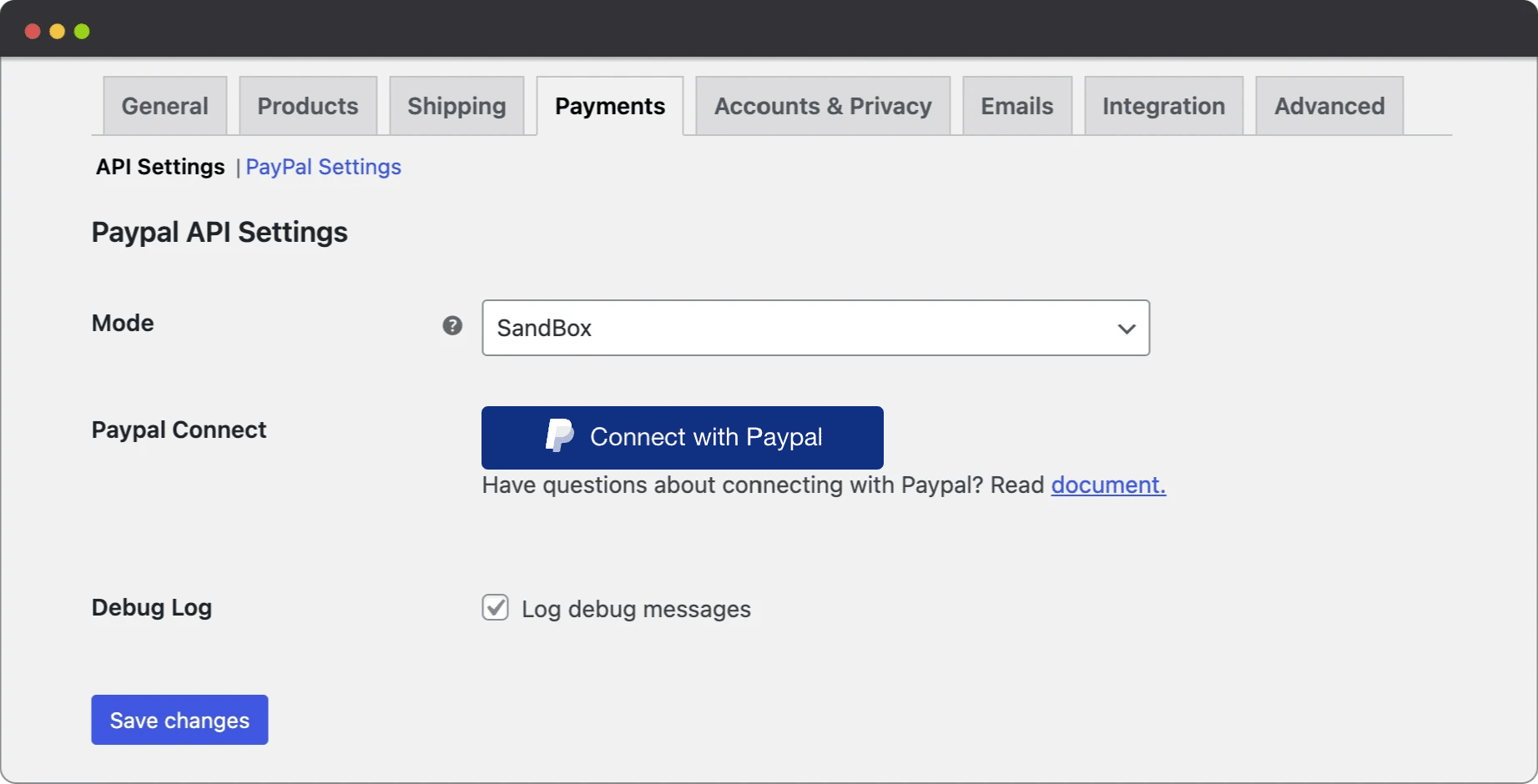Open the Integration tab
Screen dimensions: 1538x784
[1164, 106]
